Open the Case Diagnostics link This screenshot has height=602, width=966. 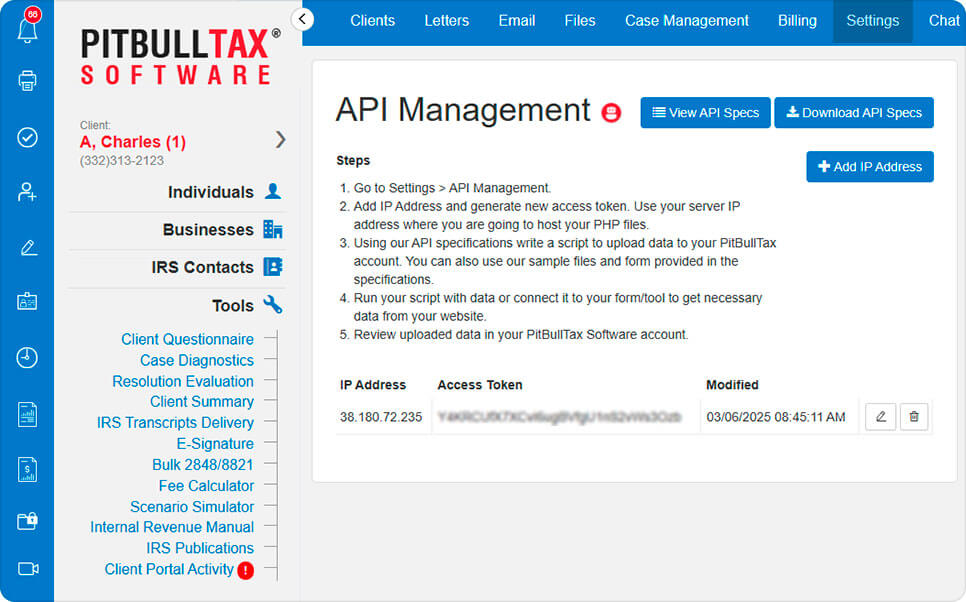pos(197,360)
